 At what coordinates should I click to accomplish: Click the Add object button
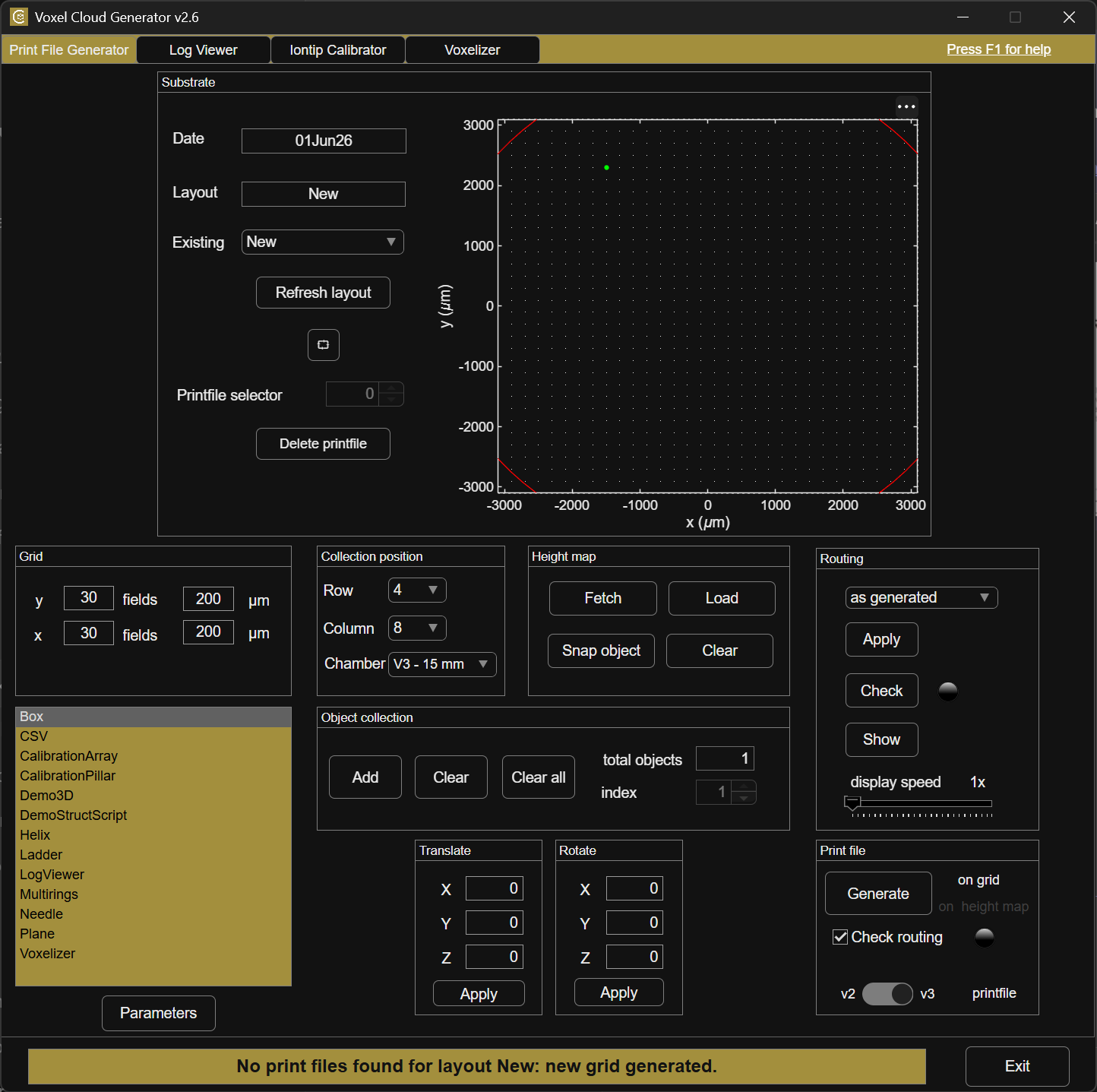[x=365, y=777]
